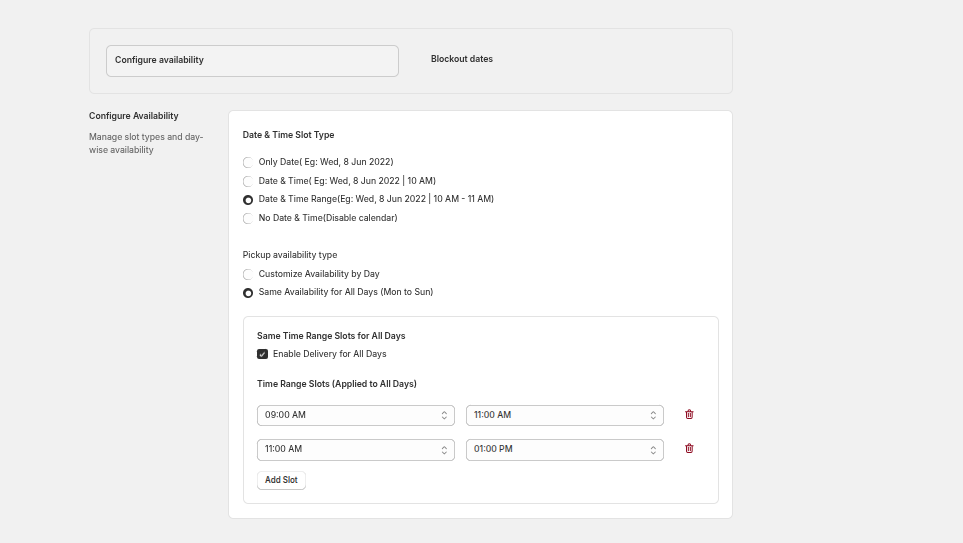Open the 09:00 AM start time dropdown
The width and height of the screenshot is (963, 543).
coord(356,415)
